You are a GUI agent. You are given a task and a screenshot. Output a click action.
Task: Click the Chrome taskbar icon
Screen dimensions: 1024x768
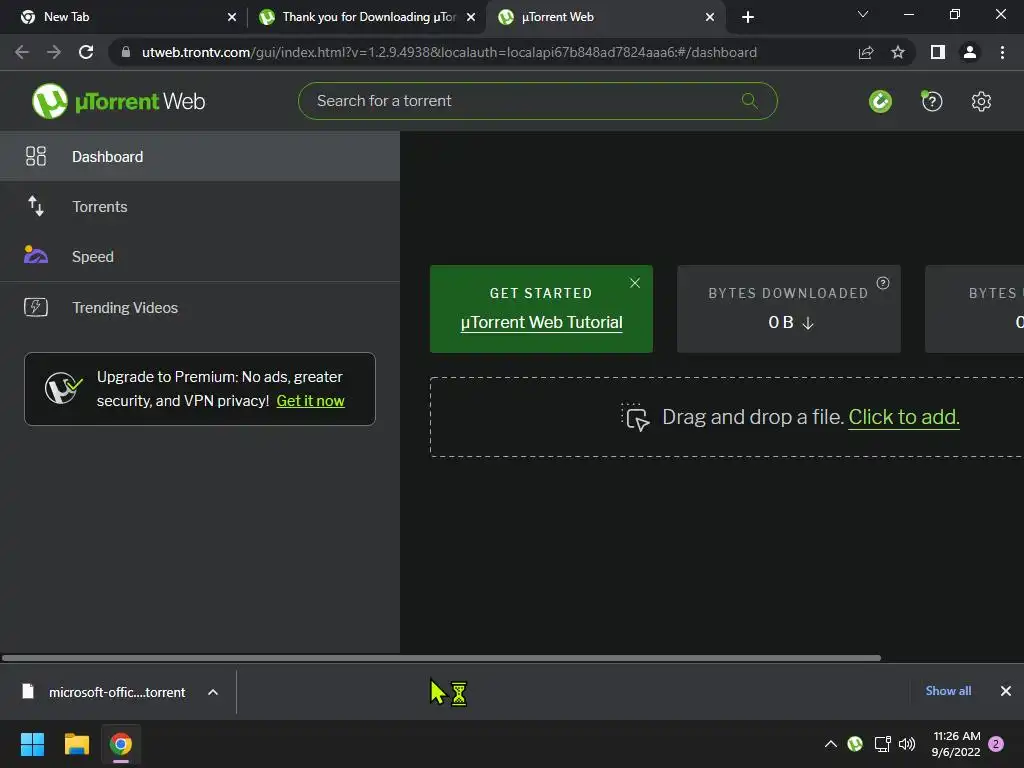[x=121, y=744]
